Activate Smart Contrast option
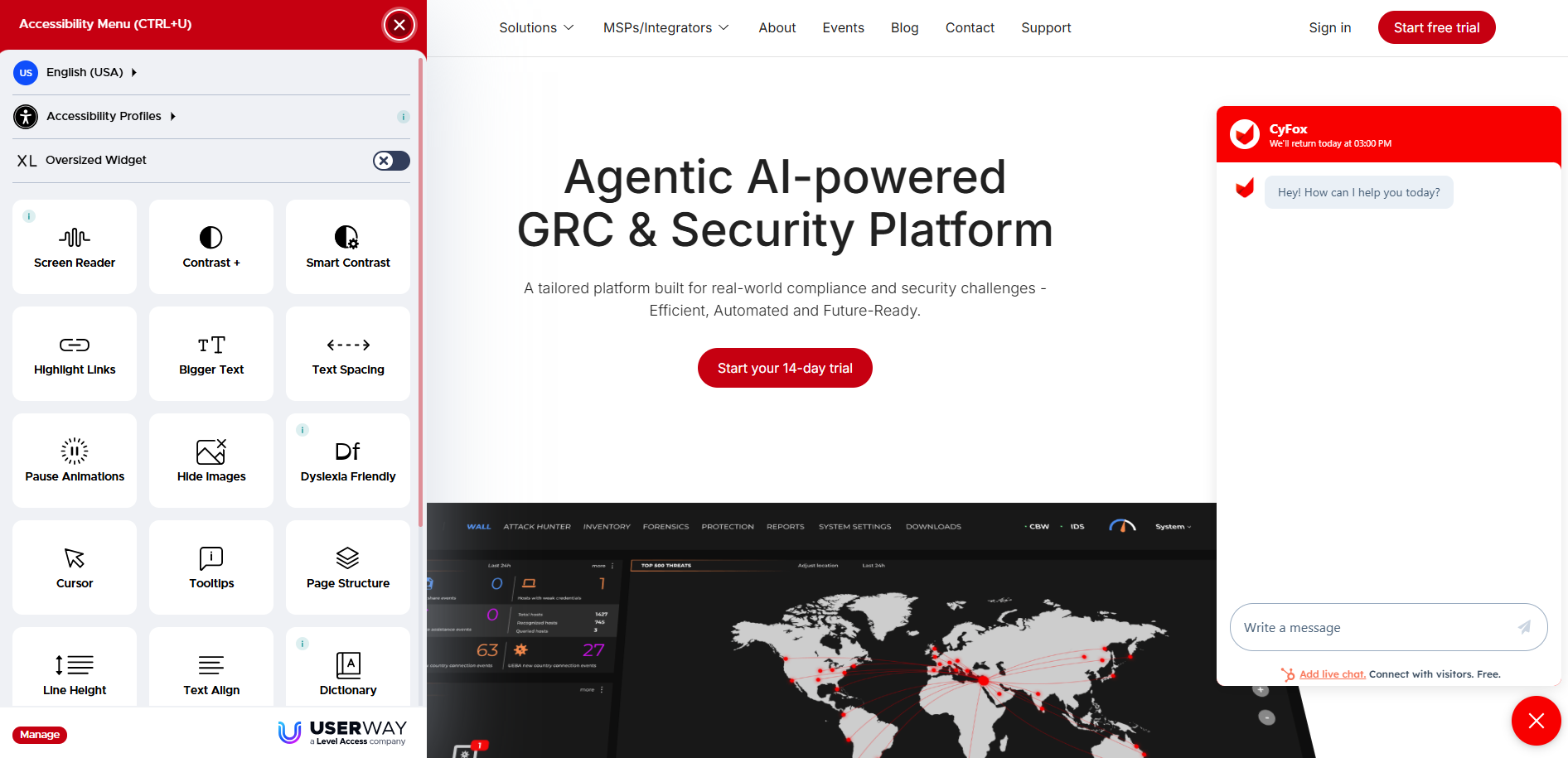 click(348, 247)
